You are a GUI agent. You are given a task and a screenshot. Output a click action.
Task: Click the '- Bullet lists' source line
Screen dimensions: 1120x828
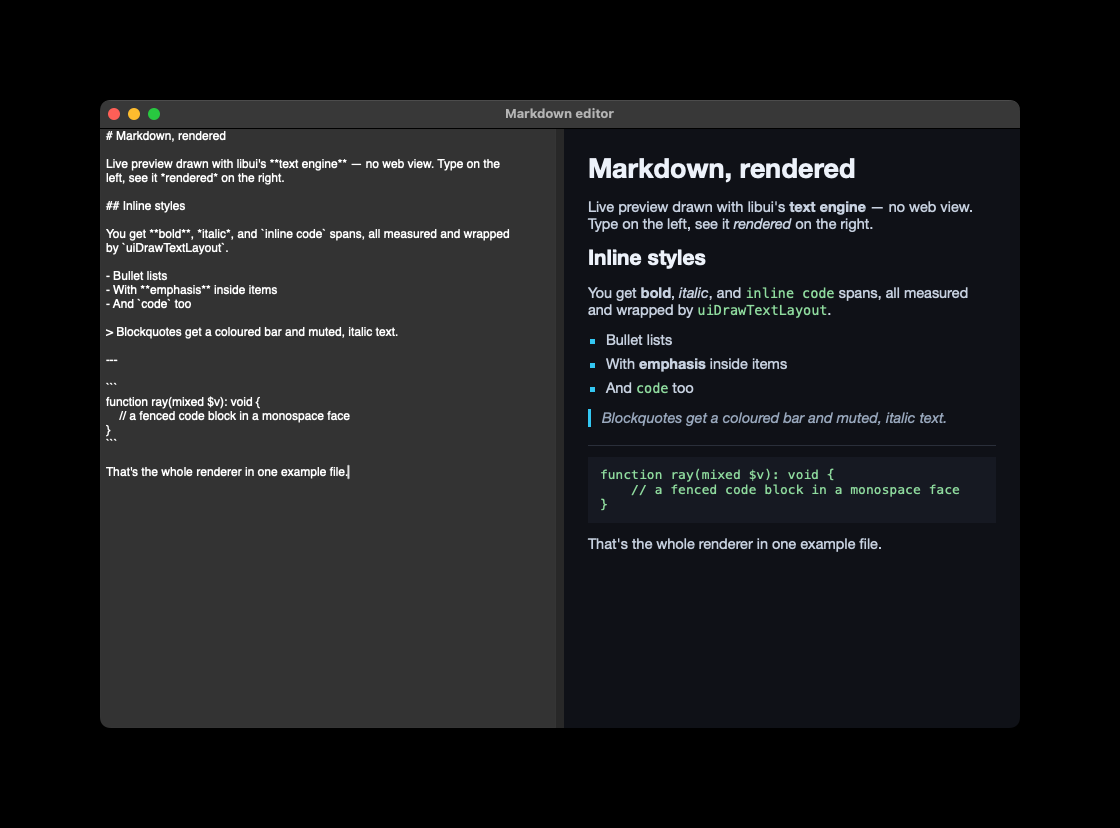pos(136,276)
